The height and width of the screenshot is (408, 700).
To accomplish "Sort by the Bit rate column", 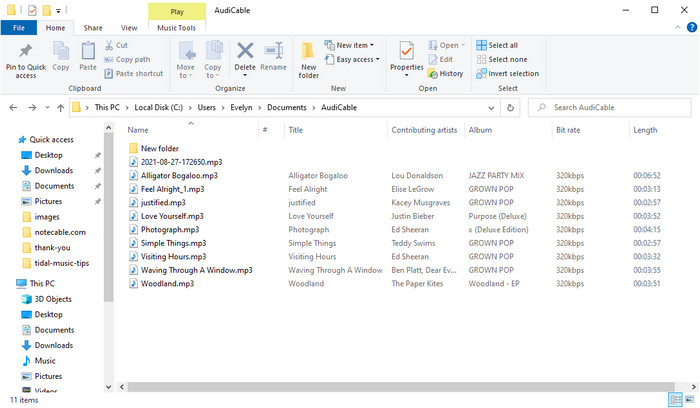I will point(590,130).
